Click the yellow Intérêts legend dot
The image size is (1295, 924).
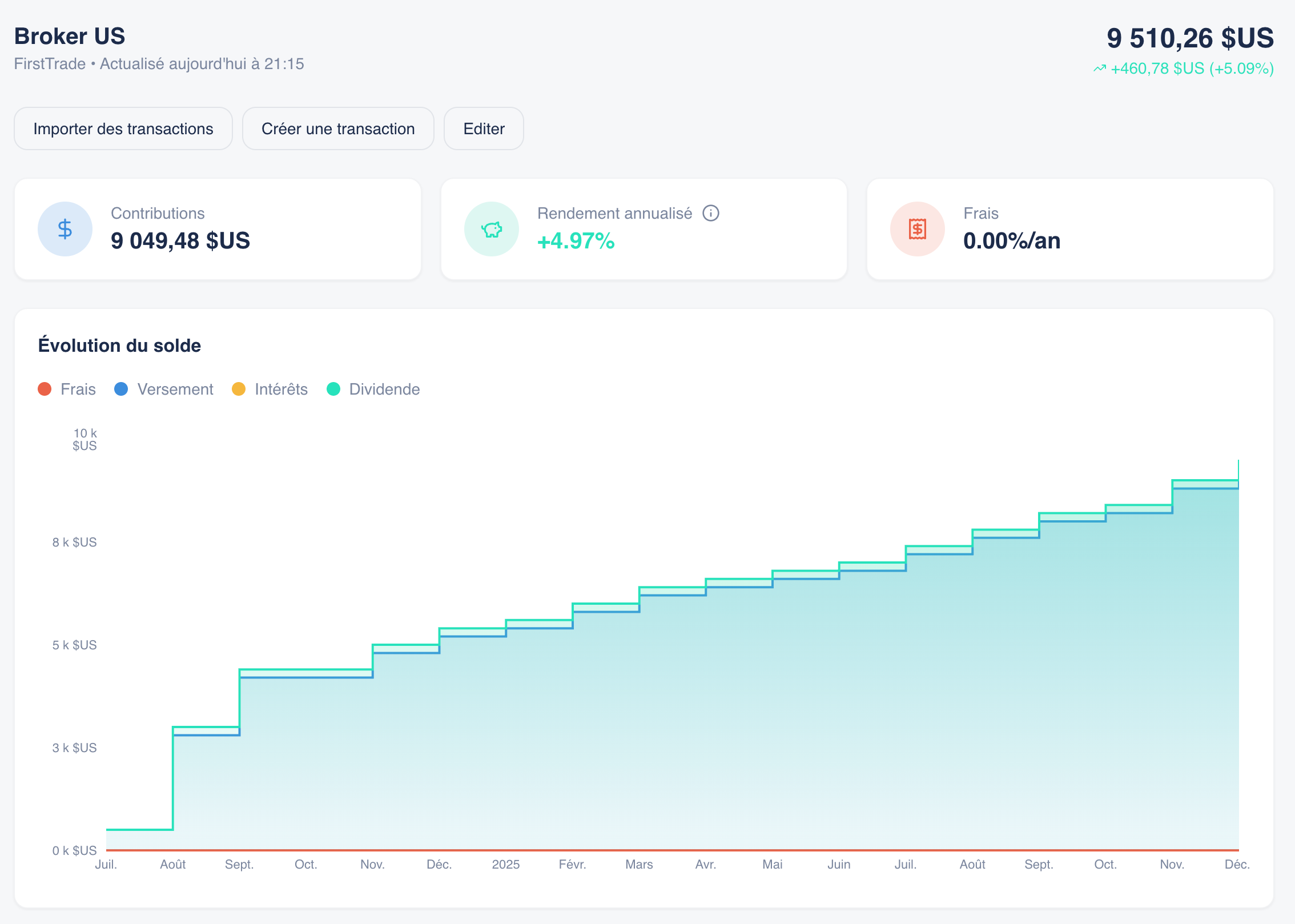coord(239,389)
